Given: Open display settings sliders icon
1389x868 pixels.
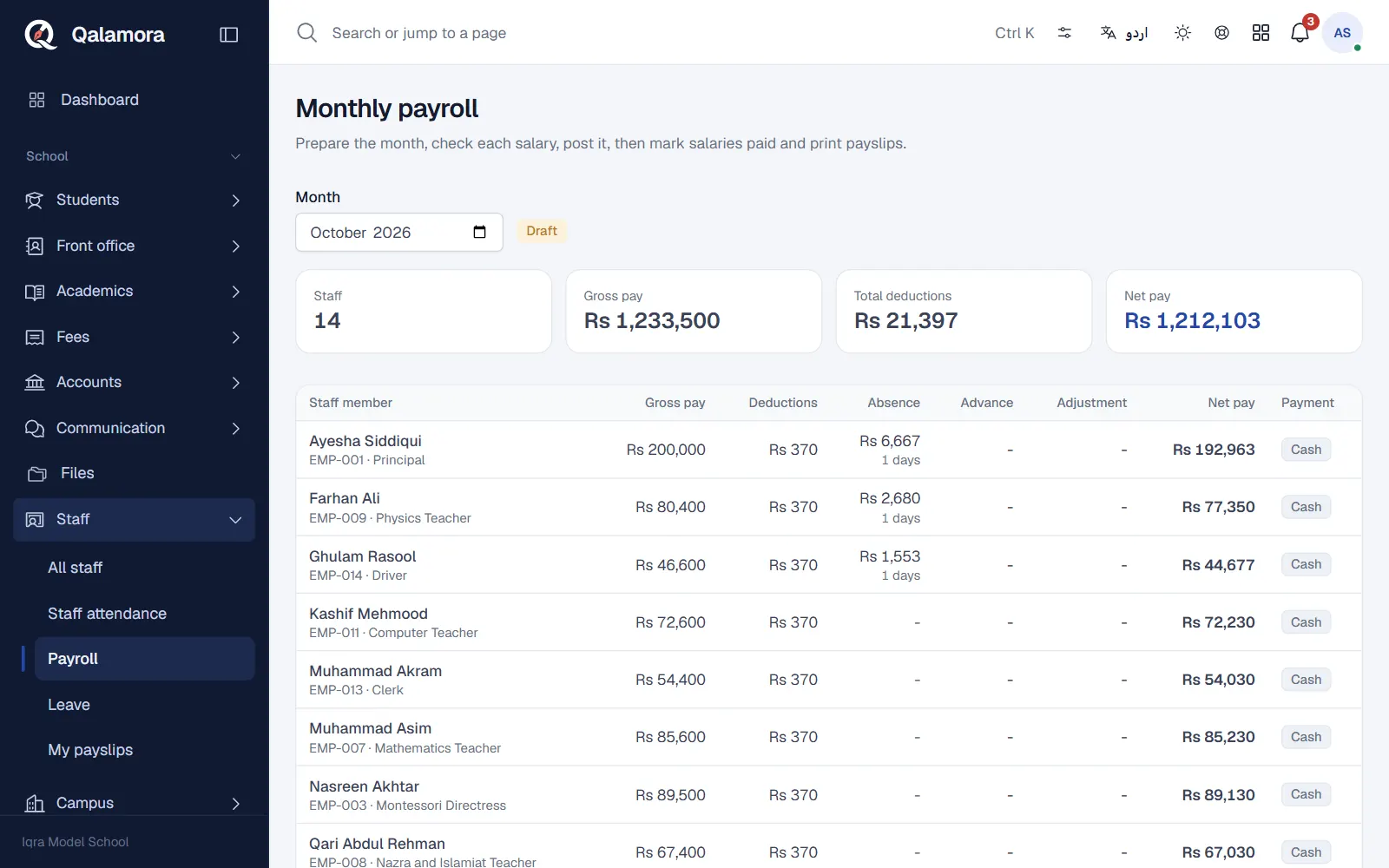Looking at the screenshot, I should pyautogui.click(x=1064, y=33).
